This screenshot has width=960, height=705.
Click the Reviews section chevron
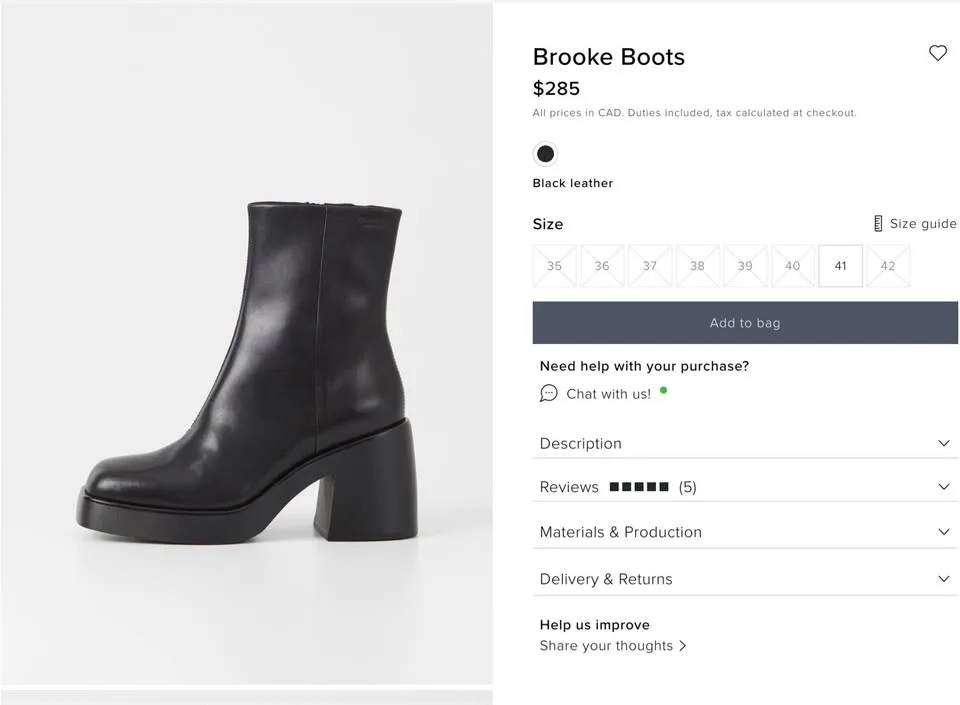point(943,487)
